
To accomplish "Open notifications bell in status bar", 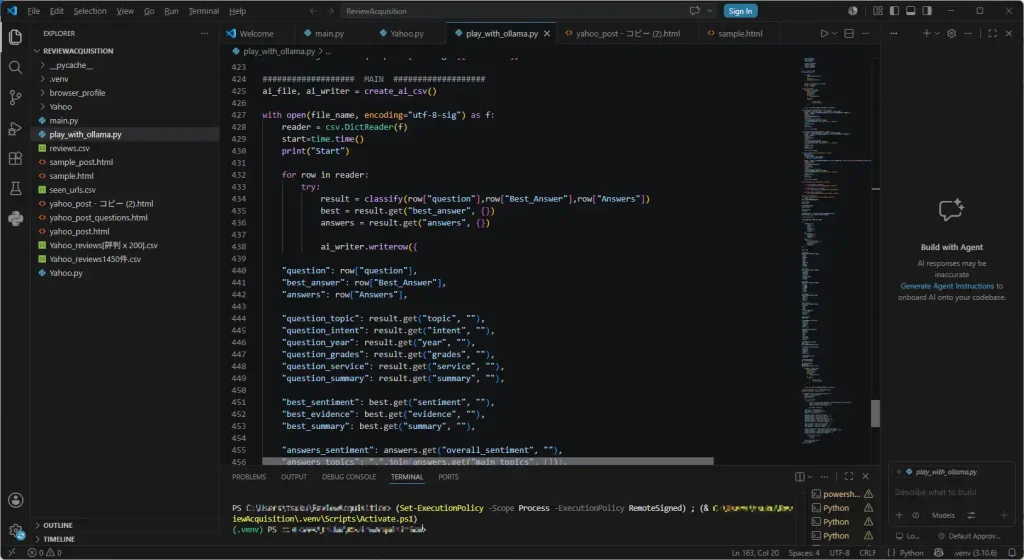I will [1012, 553].
